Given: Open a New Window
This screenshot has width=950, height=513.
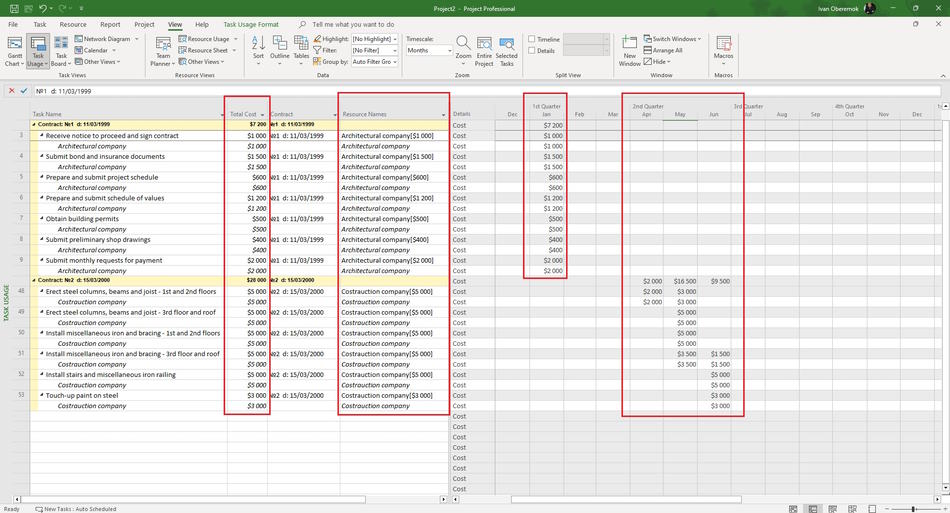Looking at the screenshot, I should point(629,51).
